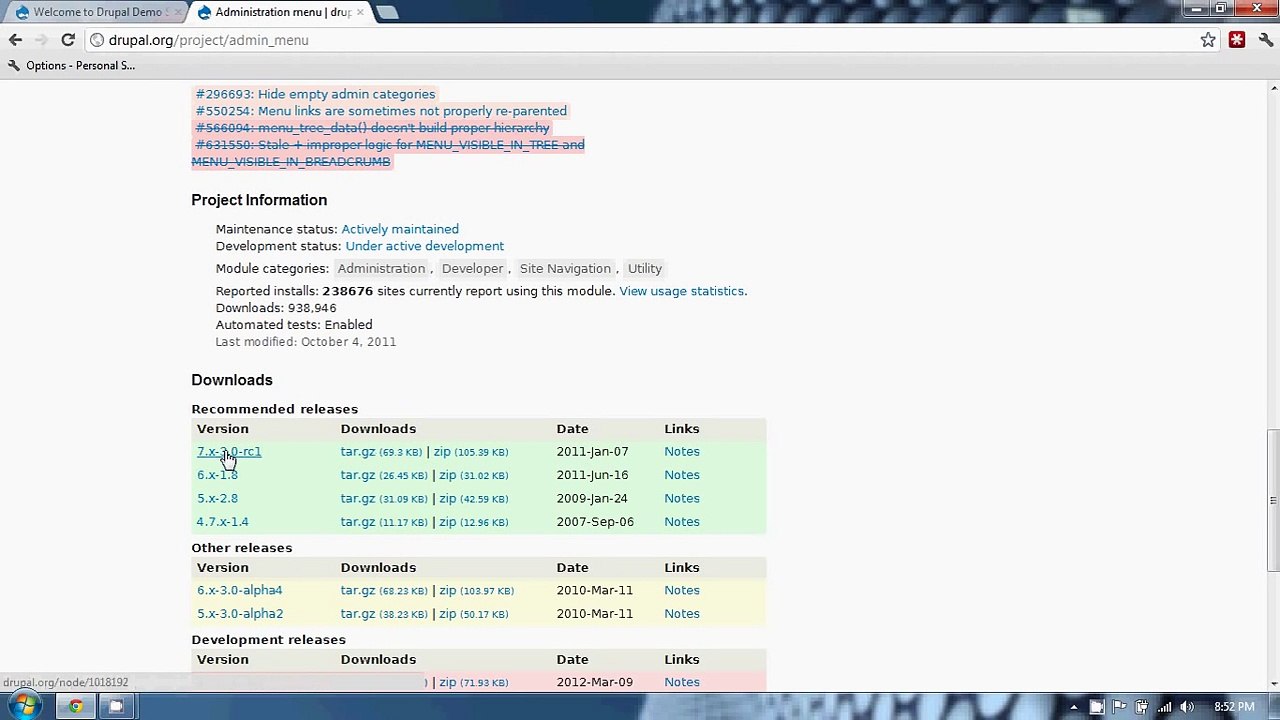Open the 5.x-2.8 release version
1280x720 pixels.
(217, 498)
